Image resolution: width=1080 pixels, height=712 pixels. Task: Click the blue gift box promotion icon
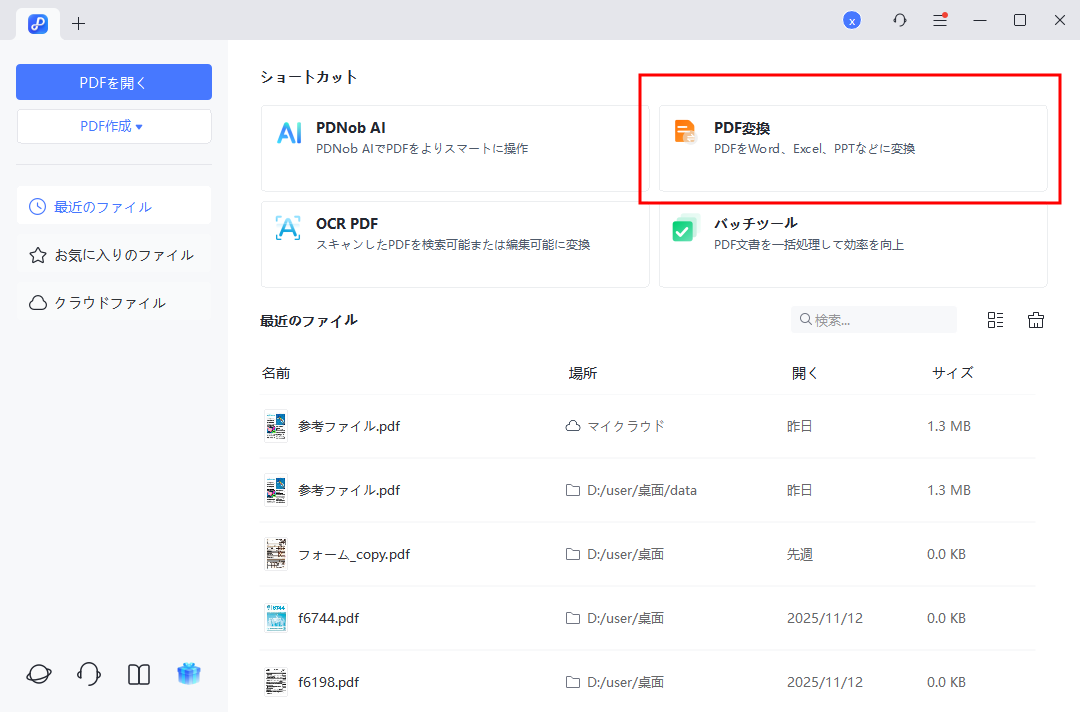(189, 674)
